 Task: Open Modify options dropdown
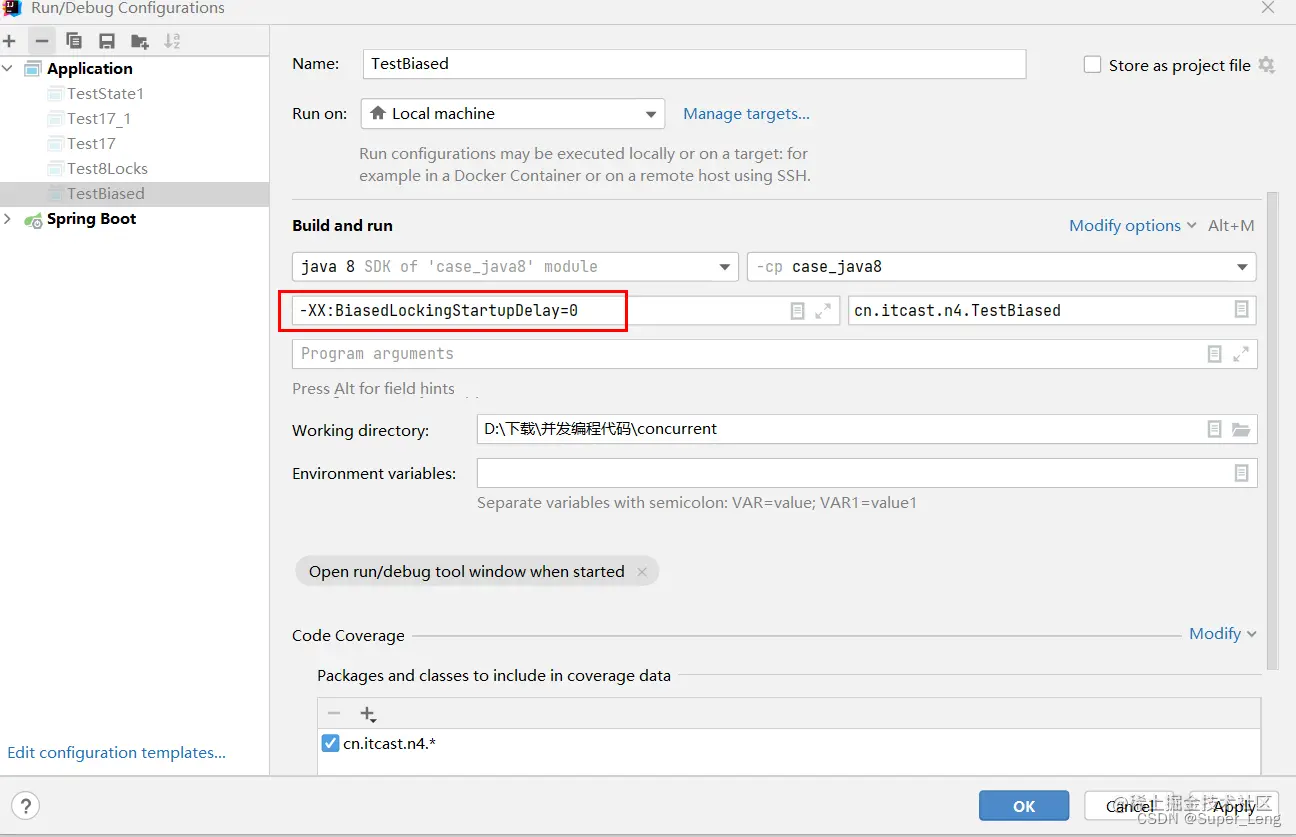tap(1133, 226)
